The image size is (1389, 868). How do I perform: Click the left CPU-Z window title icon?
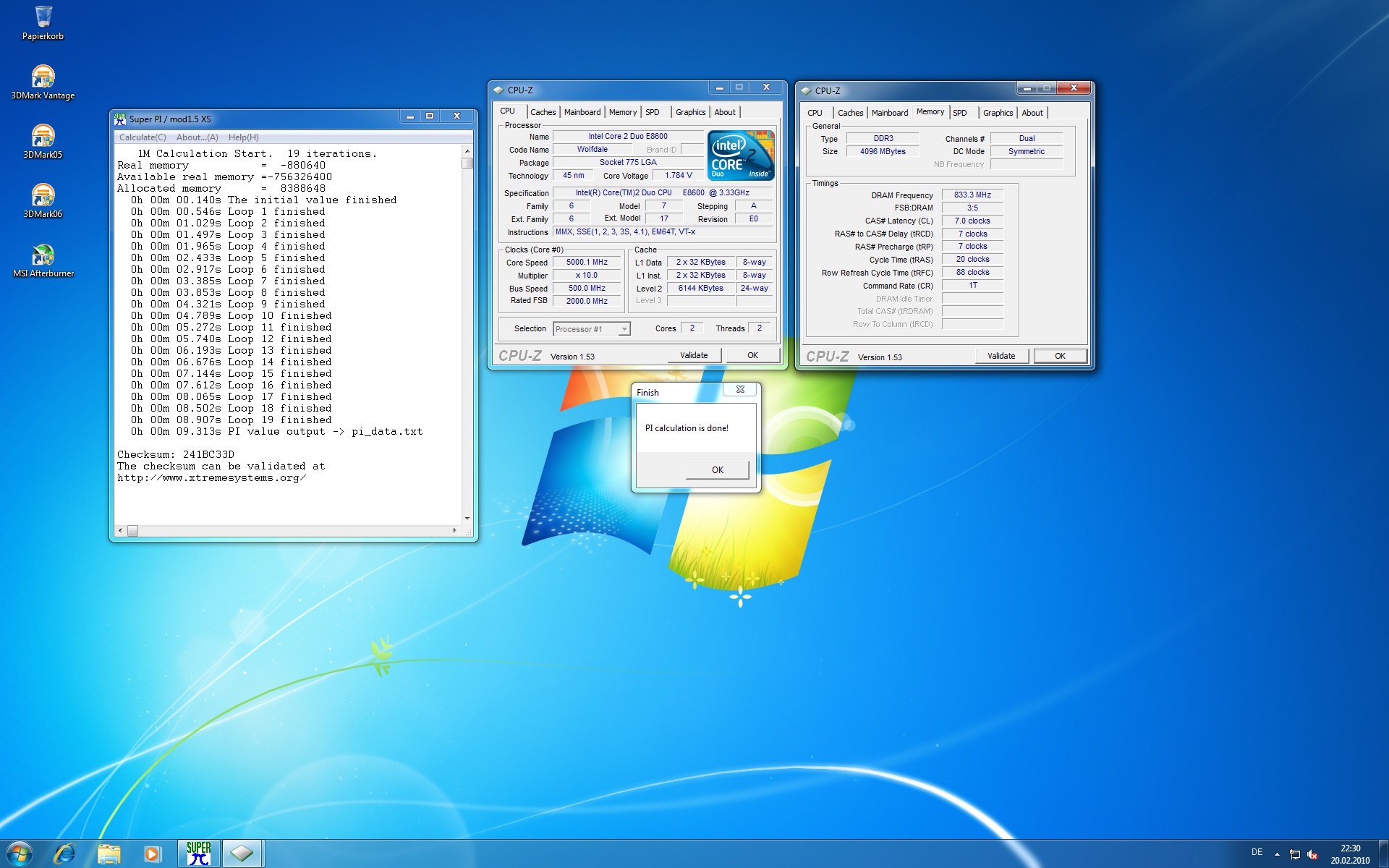coord(498,90)
